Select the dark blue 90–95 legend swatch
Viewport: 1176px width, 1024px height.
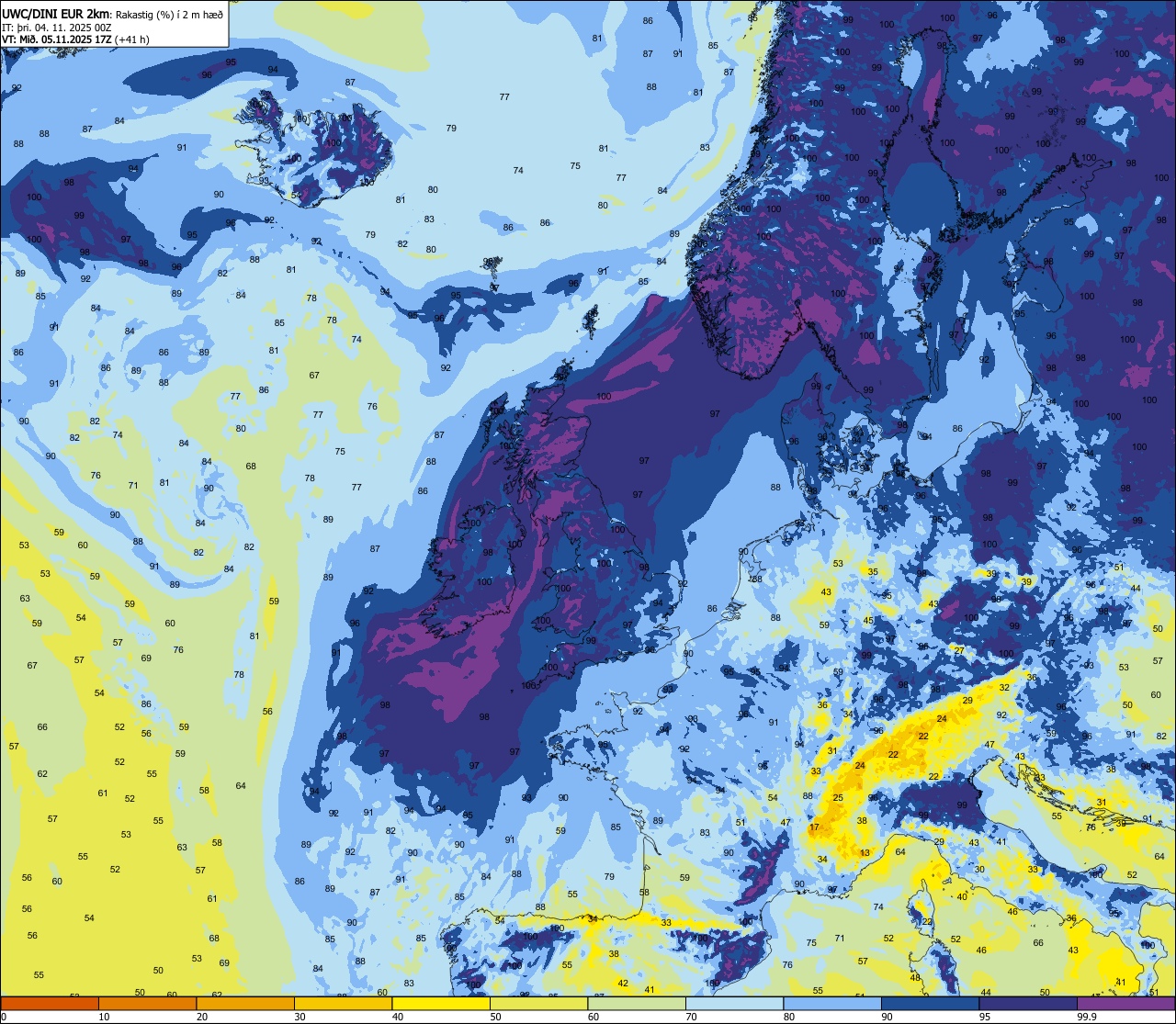[930, 1003]
